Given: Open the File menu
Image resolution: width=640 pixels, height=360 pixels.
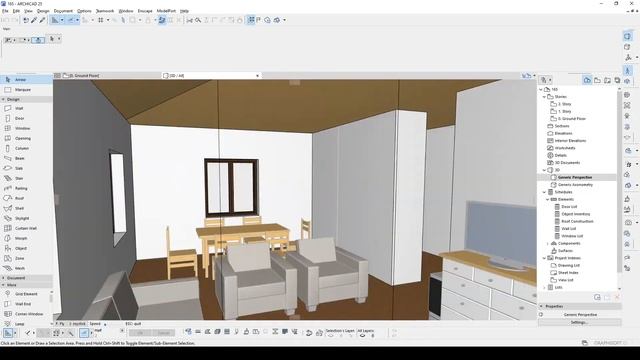Looking at the screenshot, I should click(5, 11).
